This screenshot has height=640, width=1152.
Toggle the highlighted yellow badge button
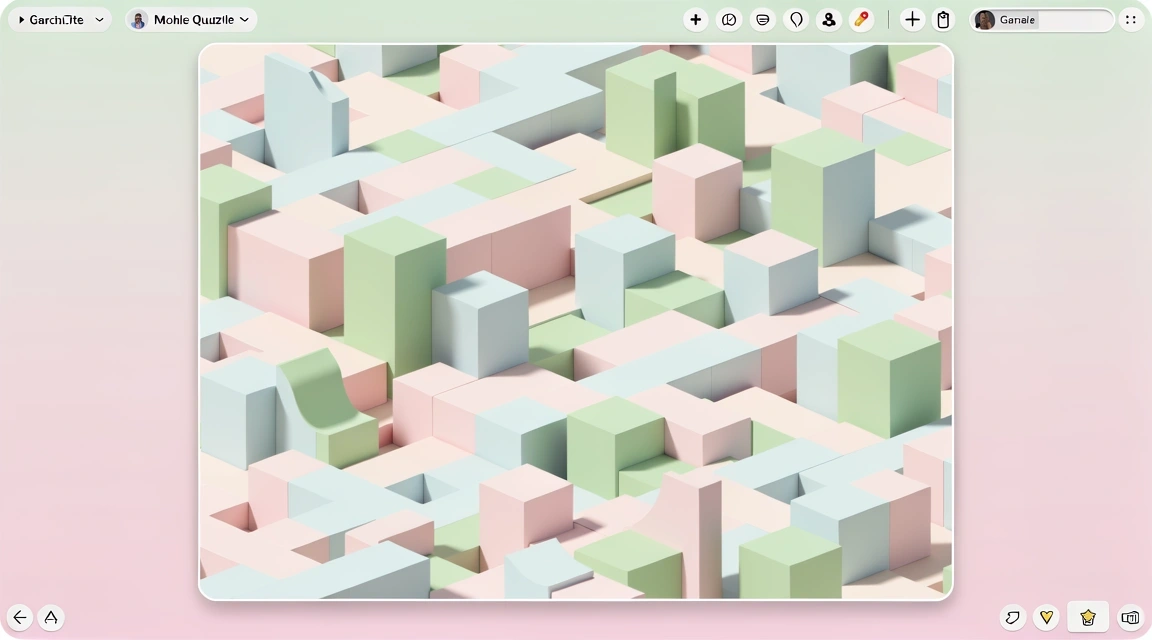[1088, 617]
